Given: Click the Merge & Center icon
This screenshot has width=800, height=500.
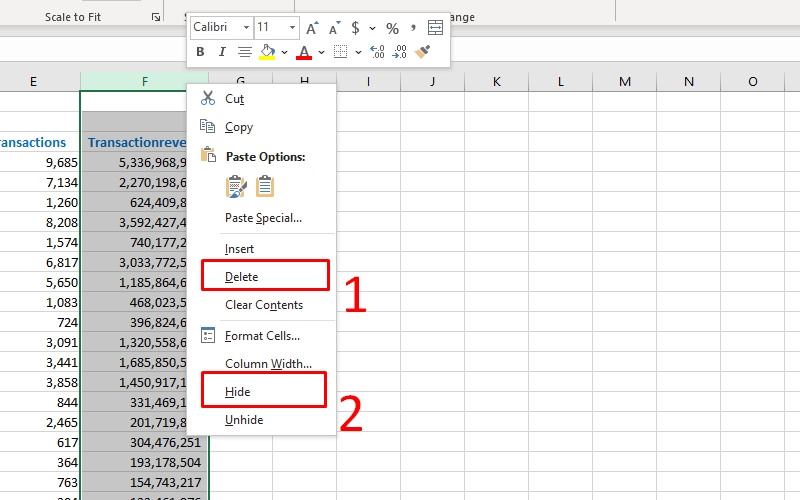Looking at the screenshot, I should coord(435,28).
